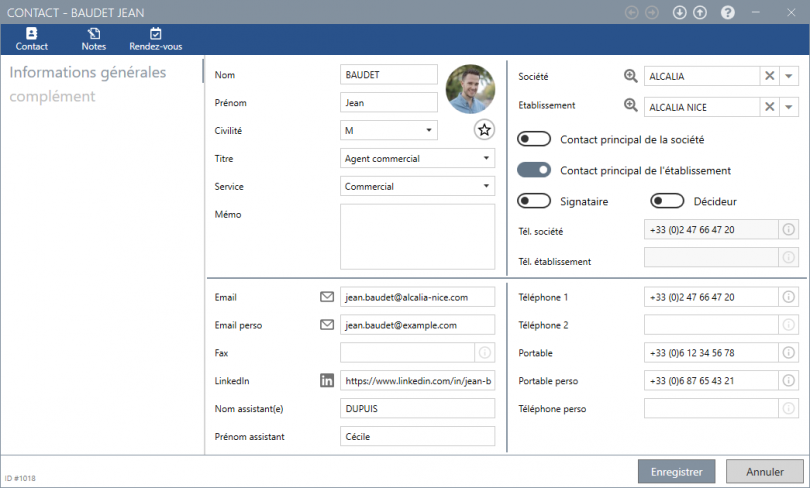Disable Contact principal de l'établissement toggle
The width and height of the screenshot is (810, 488).
534,170
